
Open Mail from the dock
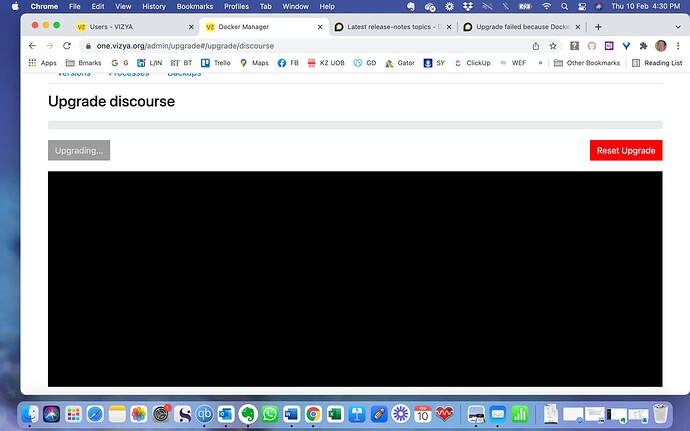tap(498, 414)
